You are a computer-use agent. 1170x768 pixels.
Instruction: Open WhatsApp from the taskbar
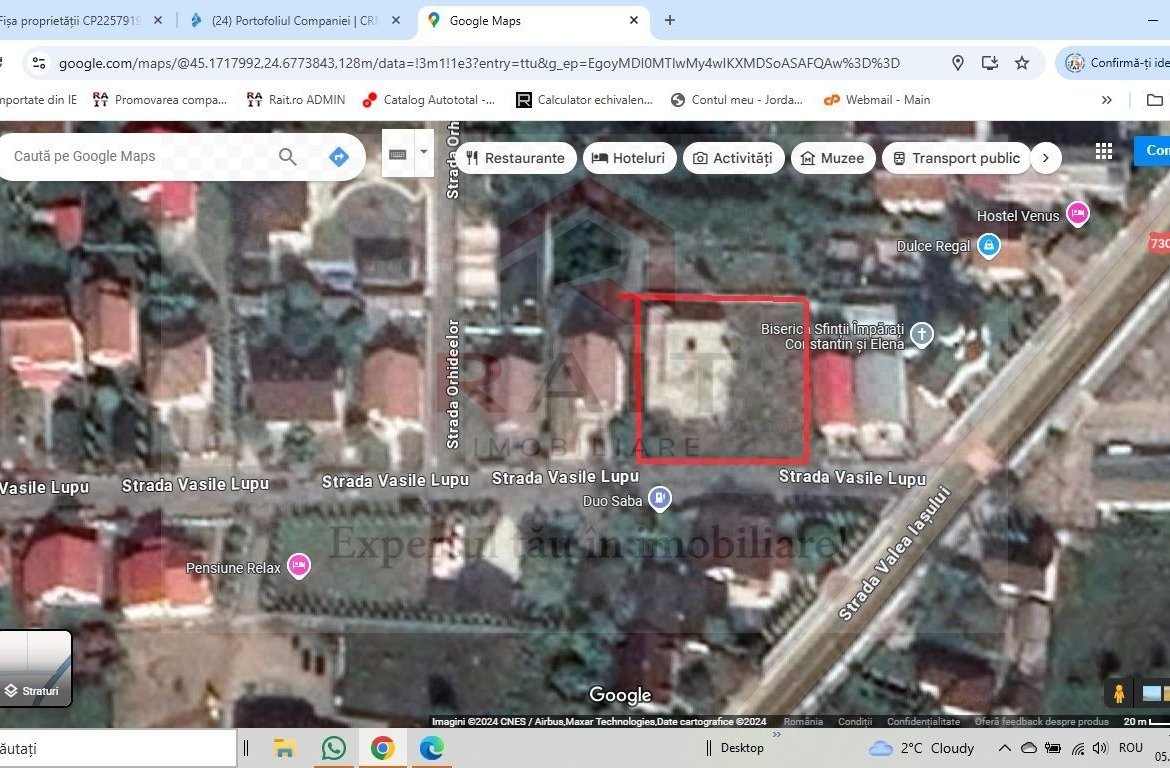[x=334, y=748]
